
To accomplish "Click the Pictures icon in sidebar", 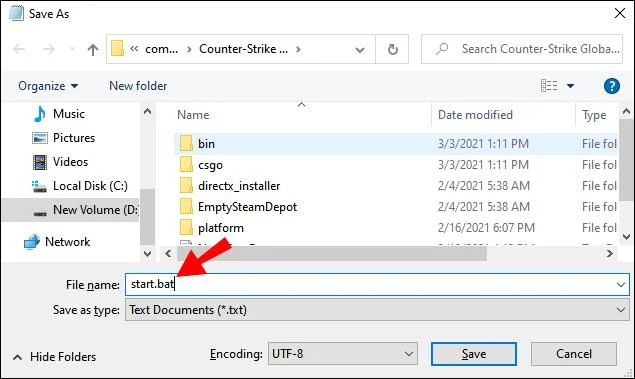I will (40, 138).
